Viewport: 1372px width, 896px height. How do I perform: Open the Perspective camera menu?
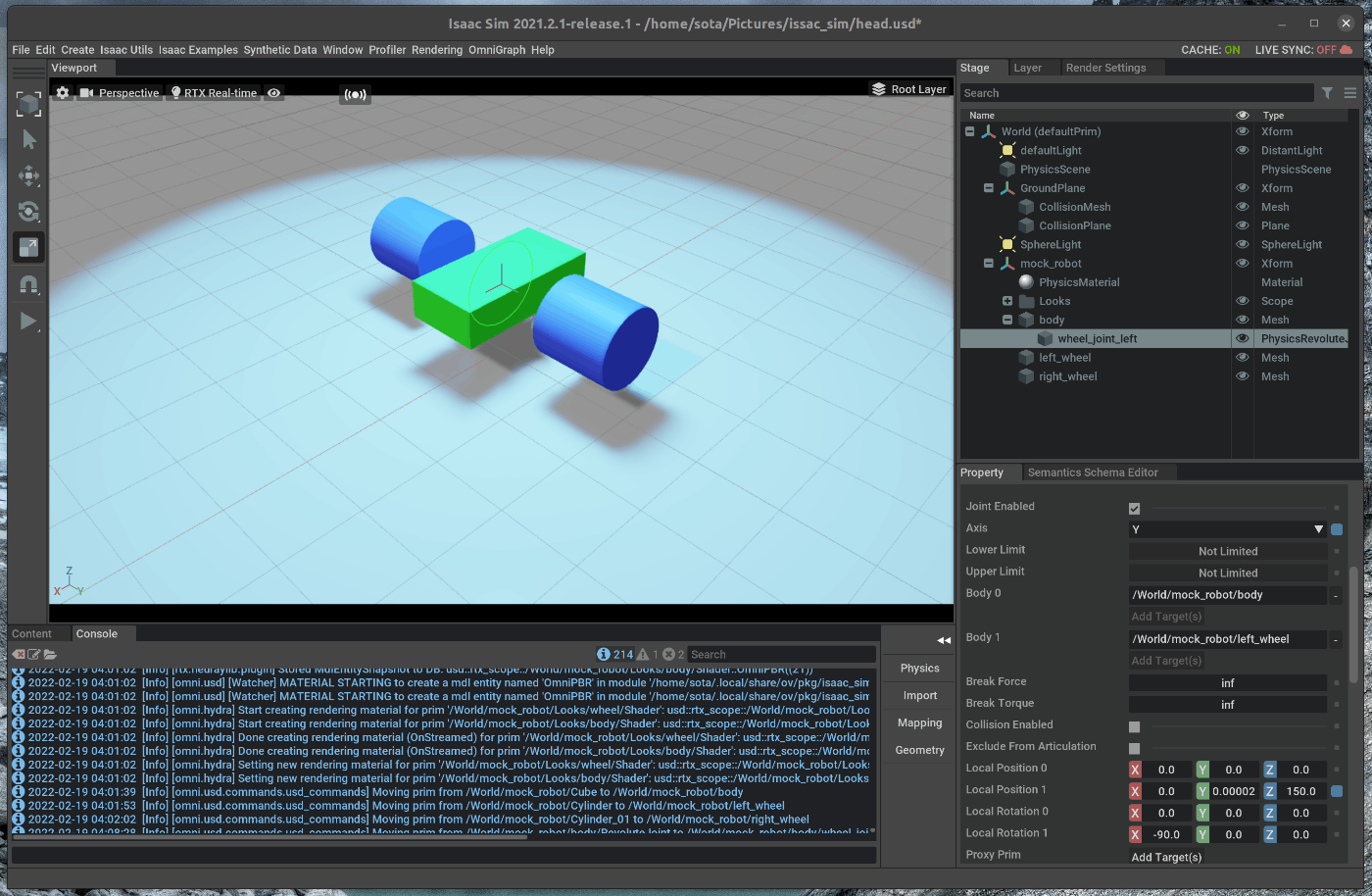[x=119, y=93]
